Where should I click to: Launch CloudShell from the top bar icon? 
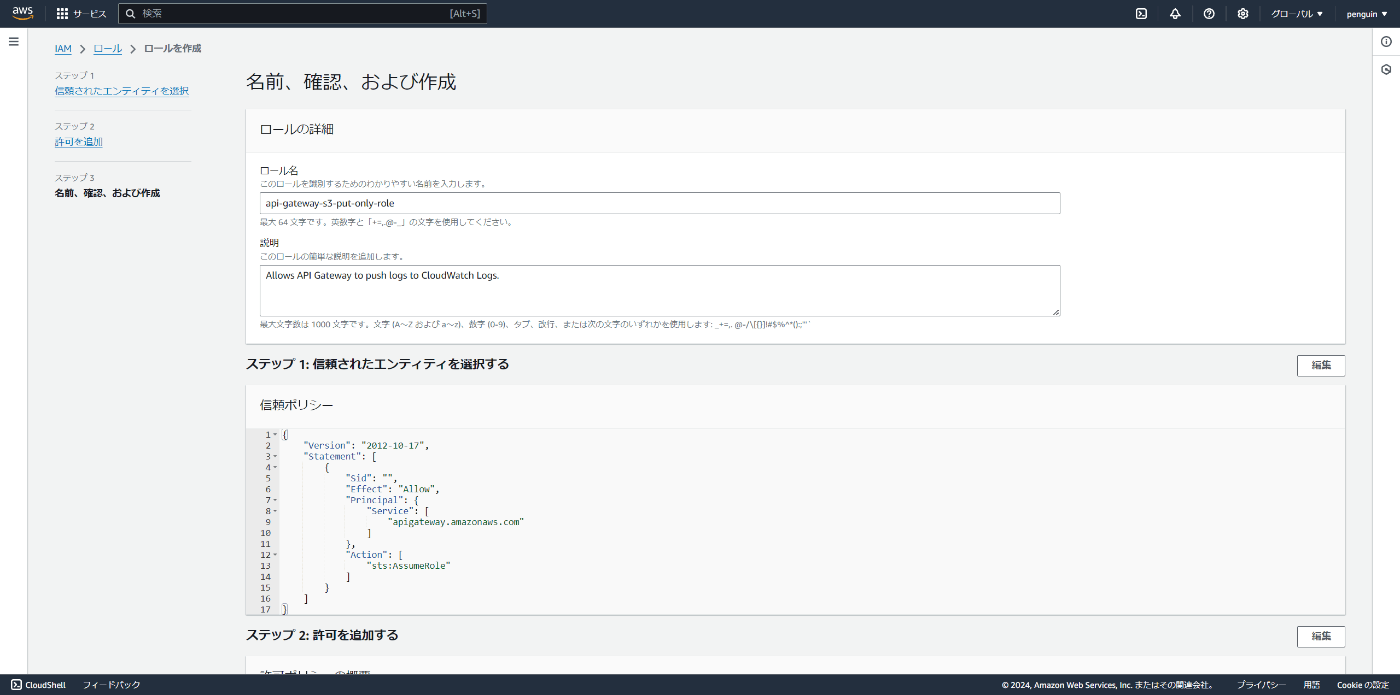pyautogui.click(x=1141, y=14)
